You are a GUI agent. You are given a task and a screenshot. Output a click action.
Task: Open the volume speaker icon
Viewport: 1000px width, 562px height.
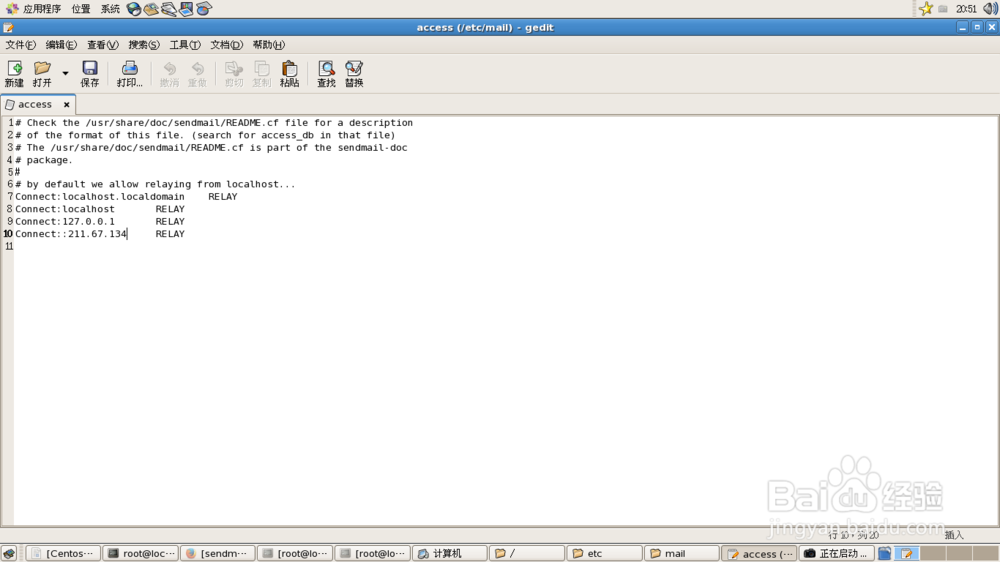[x=990, y=9]
